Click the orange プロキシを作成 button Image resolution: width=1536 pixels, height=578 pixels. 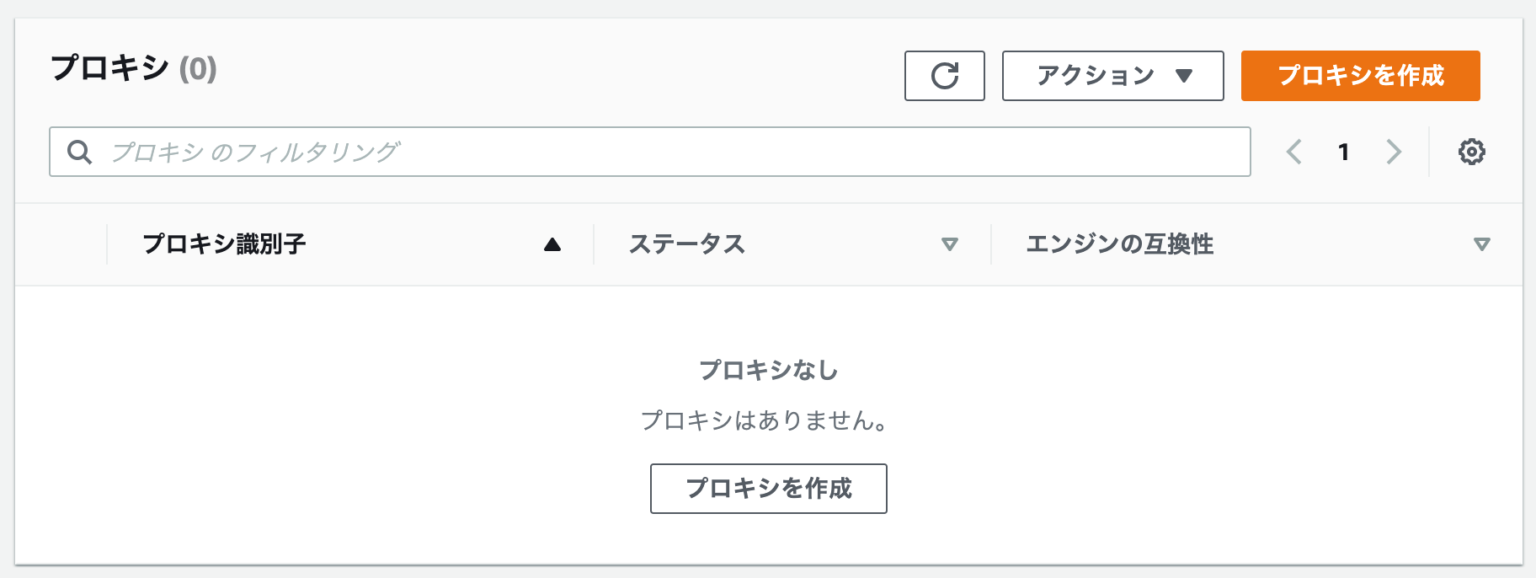click(1360, 75)
